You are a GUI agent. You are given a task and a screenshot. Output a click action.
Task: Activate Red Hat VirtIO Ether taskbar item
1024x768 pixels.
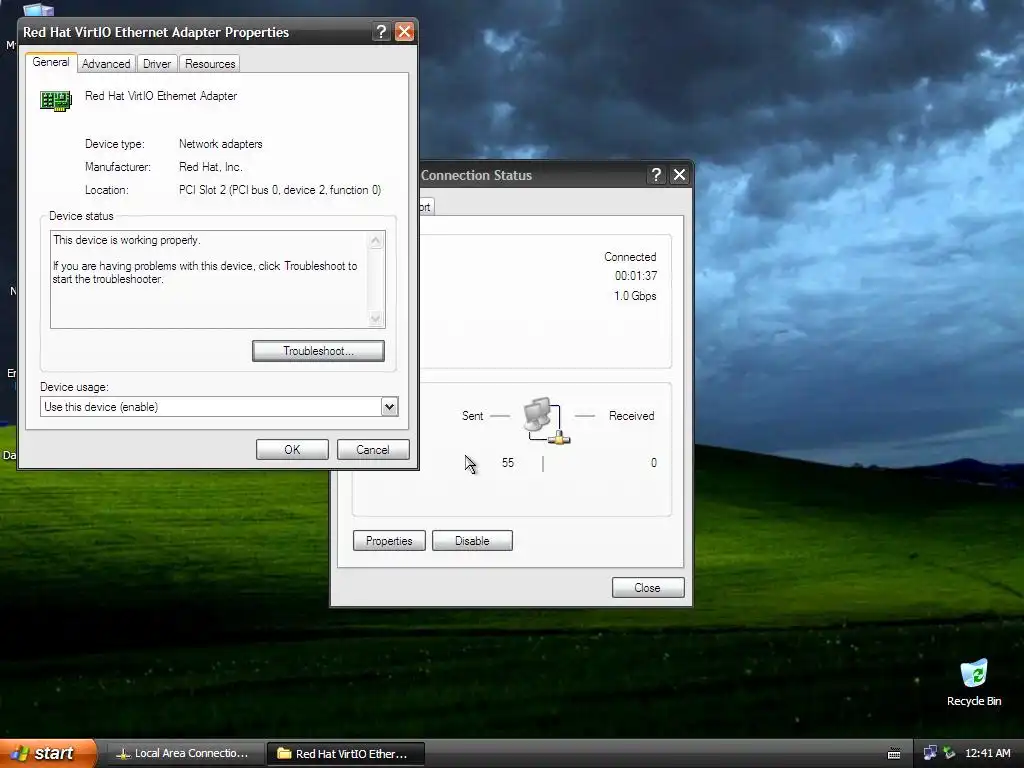[x=346, y=753]
